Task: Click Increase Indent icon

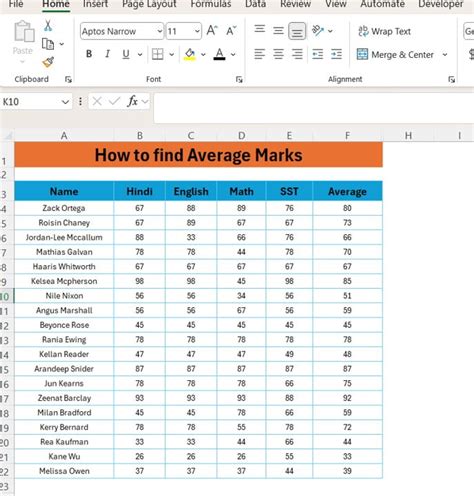Action: click(x=336, y=54)
